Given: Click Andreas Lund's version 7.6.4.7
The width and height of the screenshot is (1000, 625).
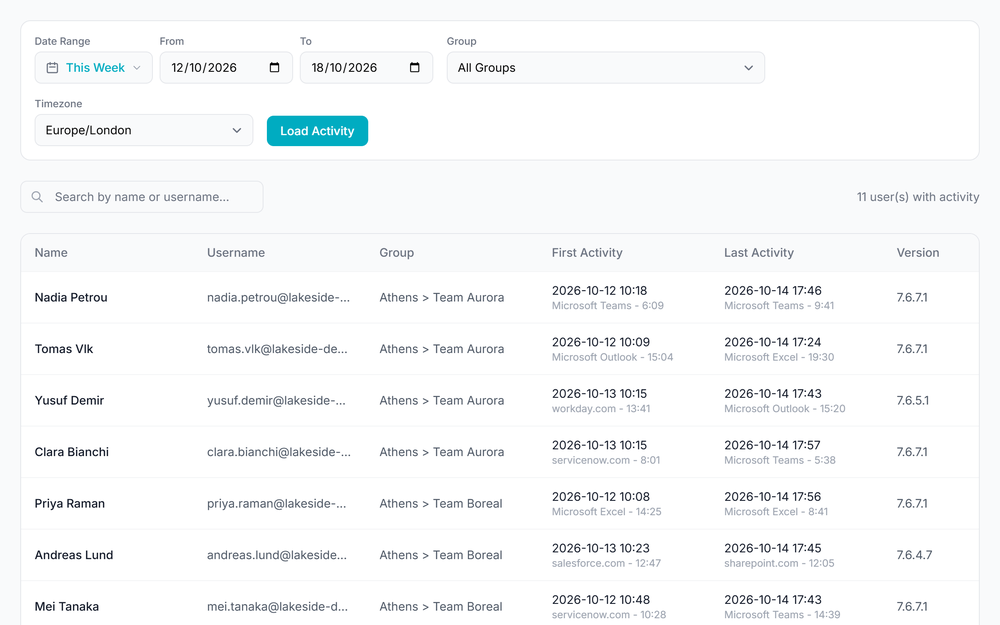Looking at the screenshot, I should [x=915, y=555].
